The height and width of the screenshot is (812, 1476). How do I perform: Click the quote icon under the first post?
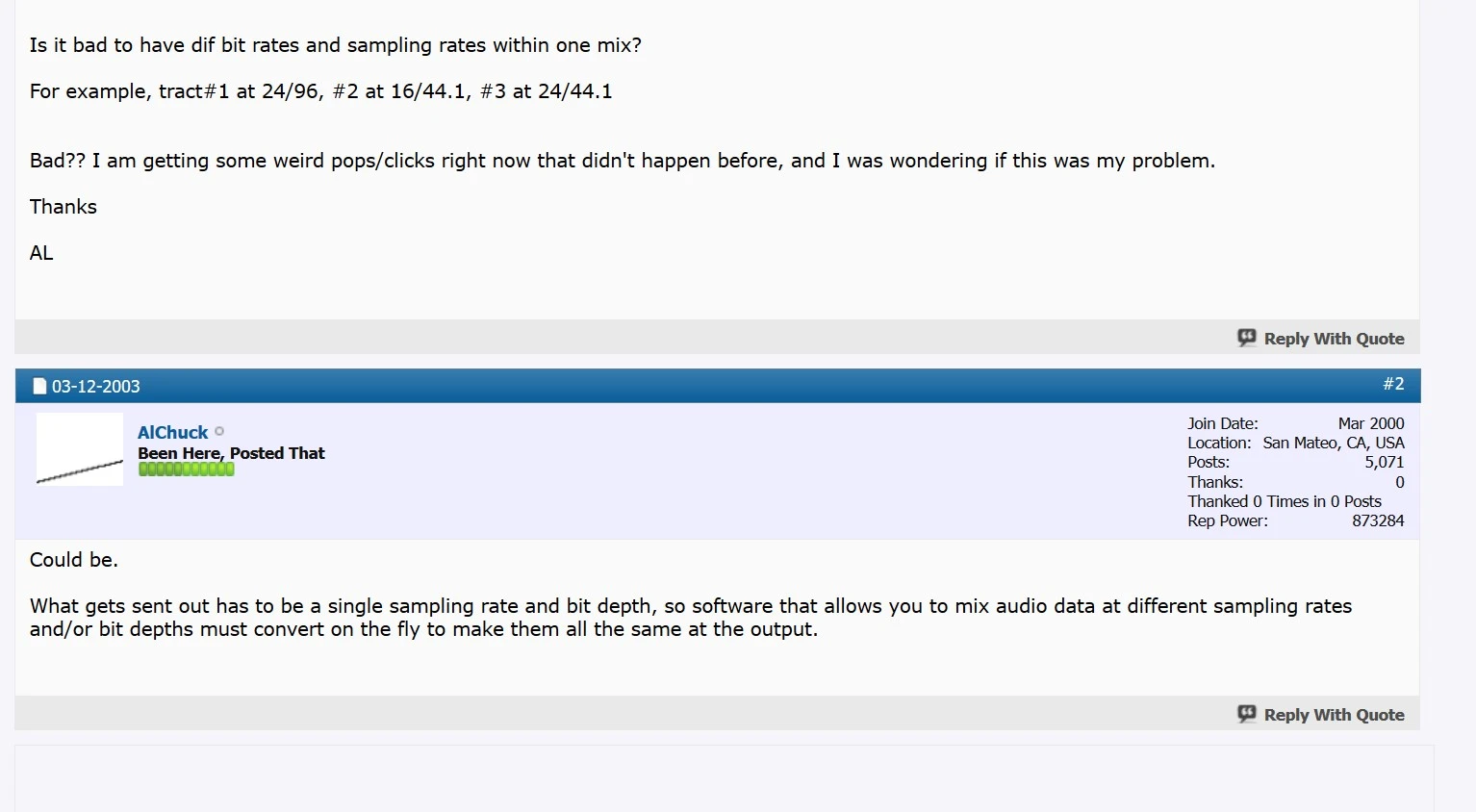click(1247, 338)
